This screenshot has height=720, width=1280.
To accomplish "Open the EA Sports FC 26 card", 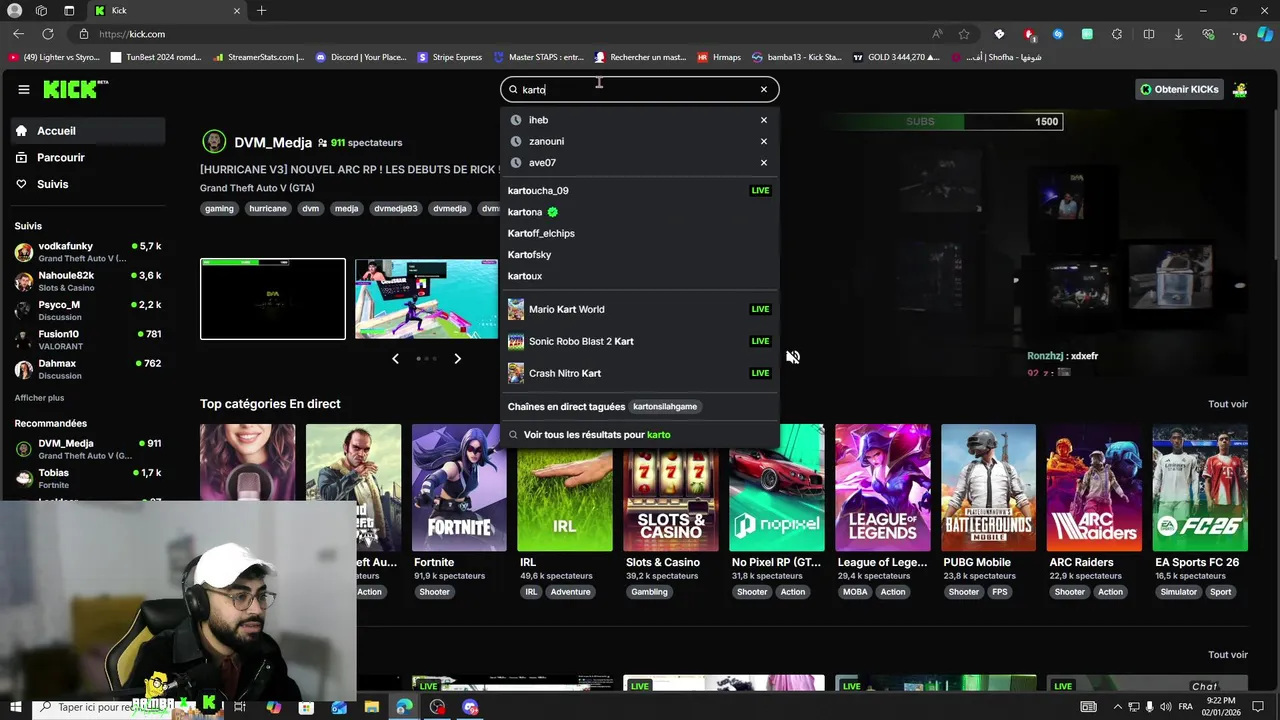I will [1200, 488].
